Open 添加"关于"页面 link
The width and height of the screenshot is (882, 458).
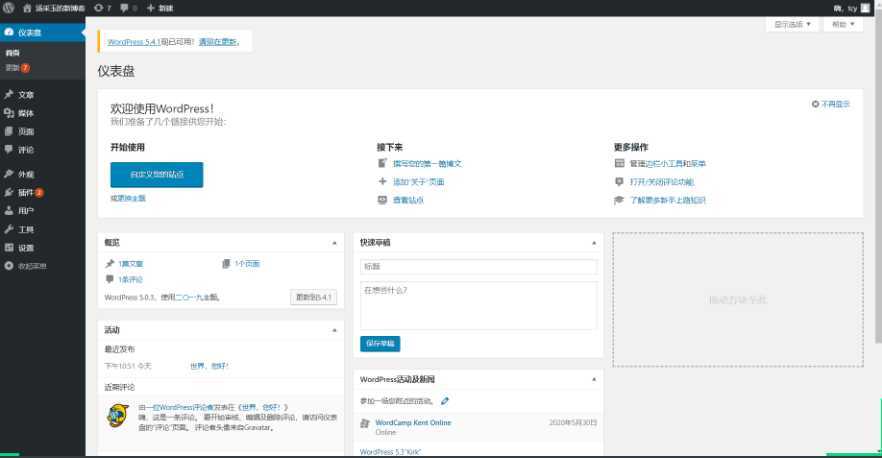pos(418,182)
